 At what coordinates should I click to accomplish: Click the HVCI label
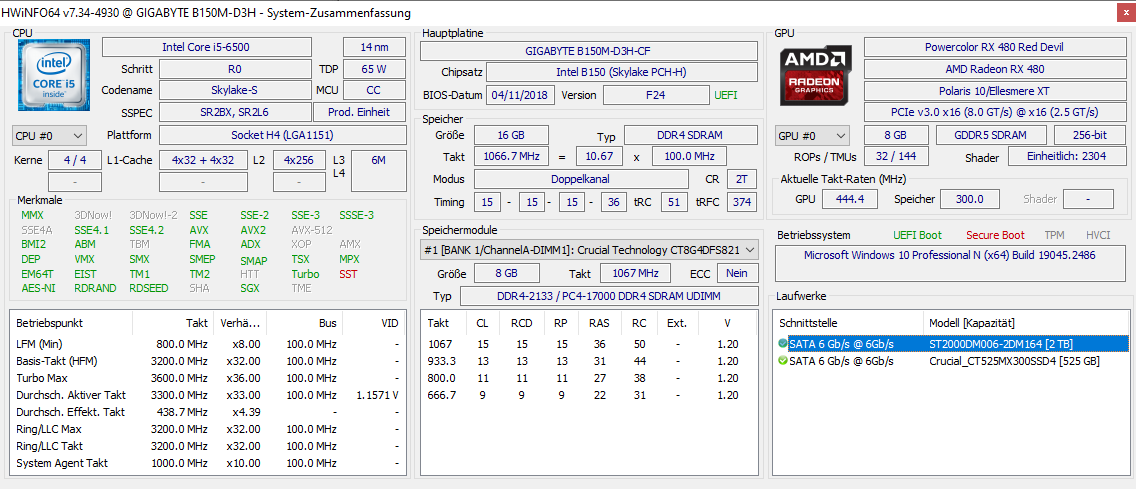(1098, 235)
